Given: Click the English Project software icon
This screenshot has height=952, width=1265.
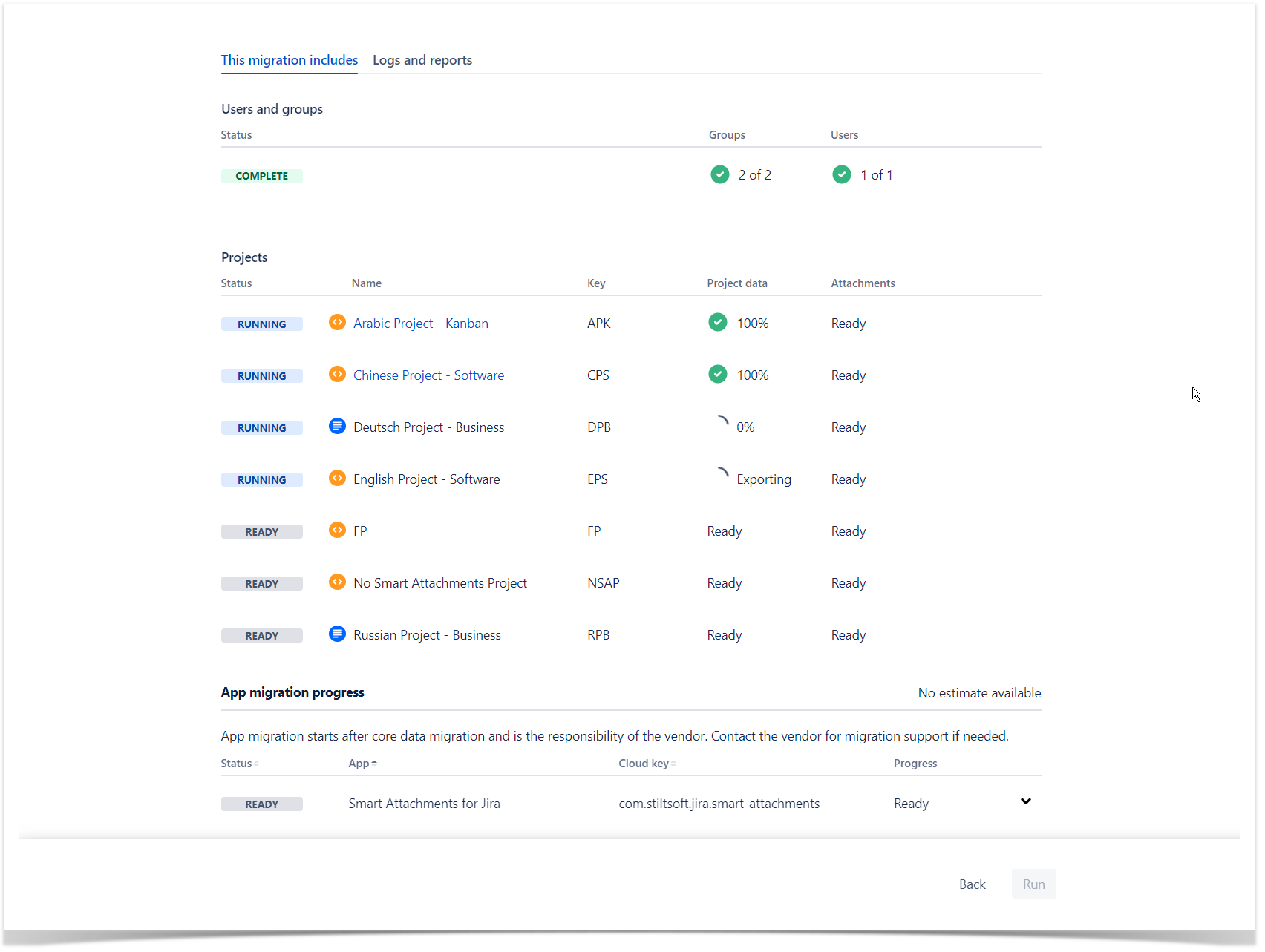Looking at the screenshot, I should point(337,478).
